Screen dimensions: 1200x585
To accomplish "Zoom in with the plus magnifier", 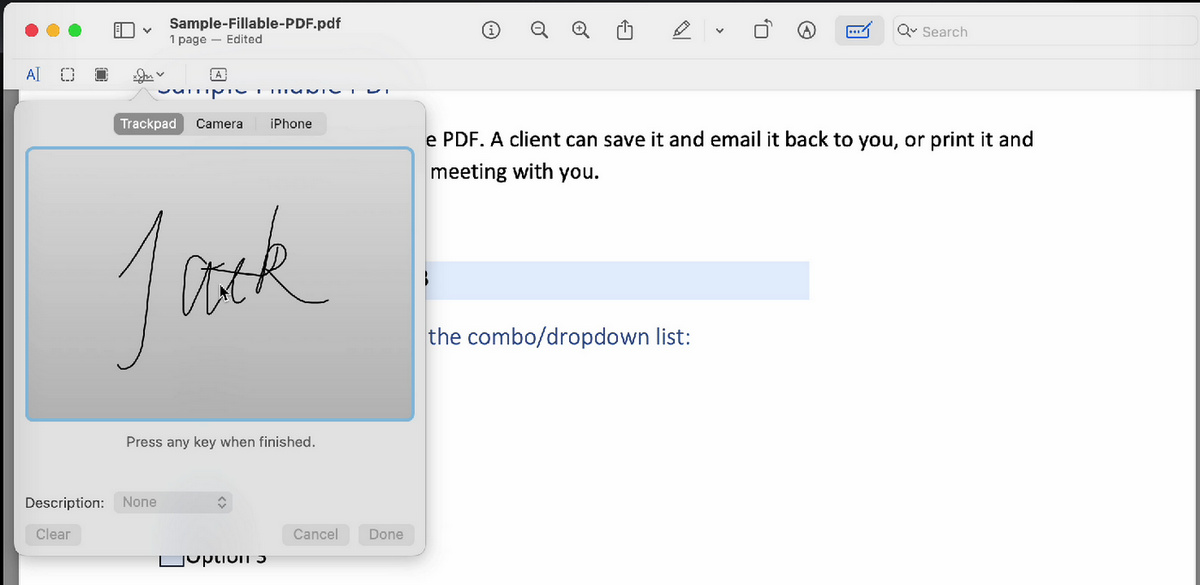I will (x=581, y=31).
